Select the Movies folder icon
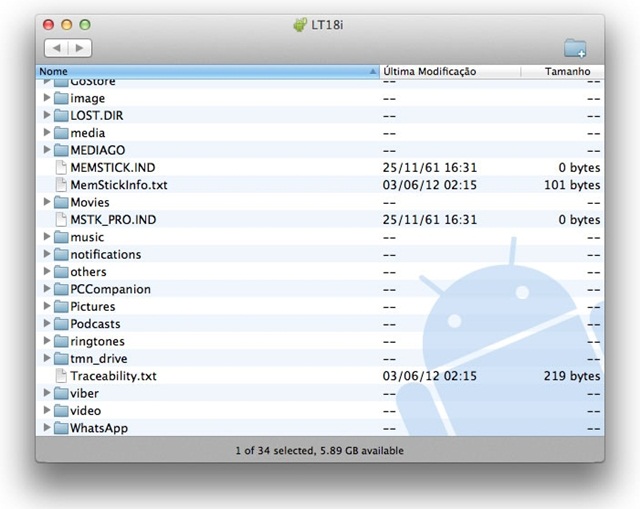 [x=61, y=202]
